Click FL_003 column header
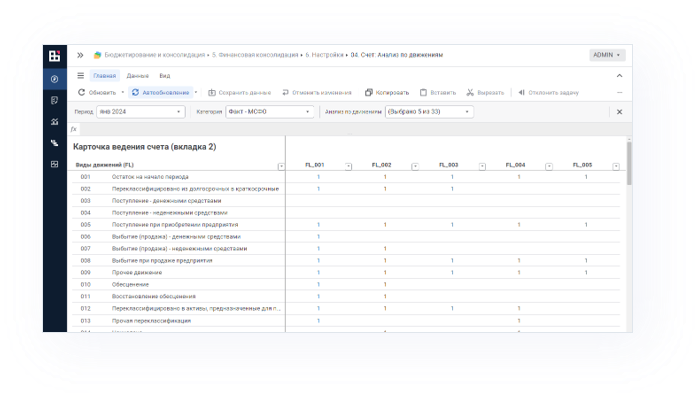700x398 pixels. coord(449,165)
